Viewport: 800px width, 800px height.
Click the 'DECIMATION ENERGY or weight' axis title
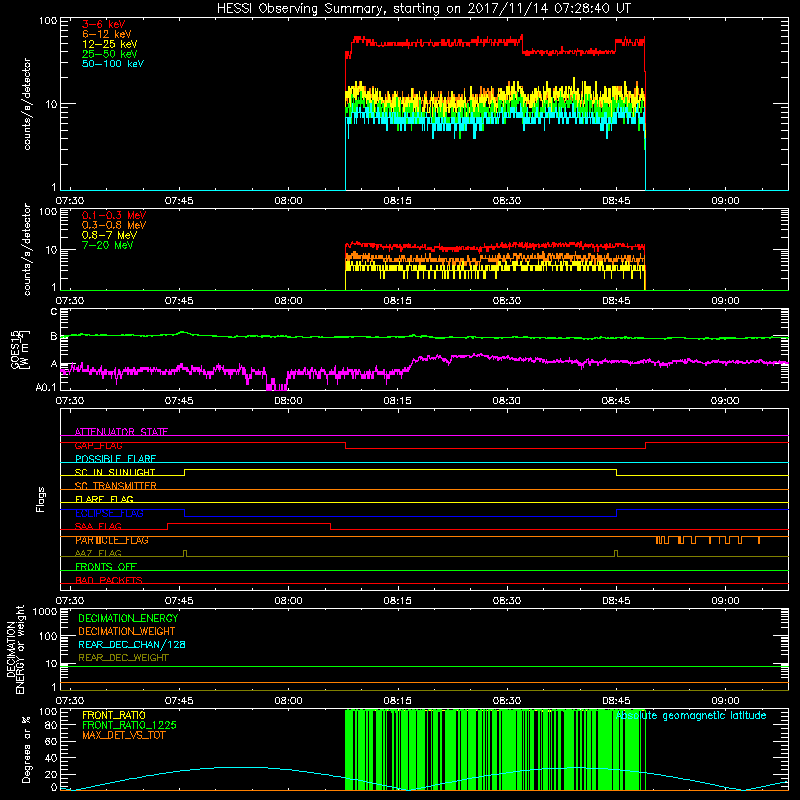coord(15,649)
